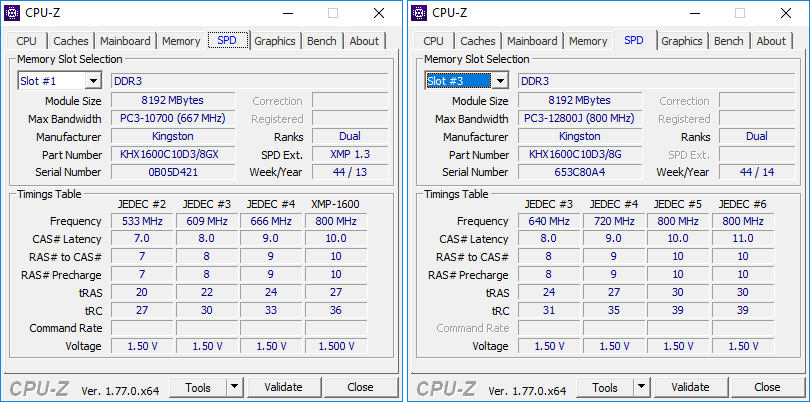Open the Tools dropdown arrow in left window
The width and height of the screenshot is (810, 403).
click(x=235, y=387)
